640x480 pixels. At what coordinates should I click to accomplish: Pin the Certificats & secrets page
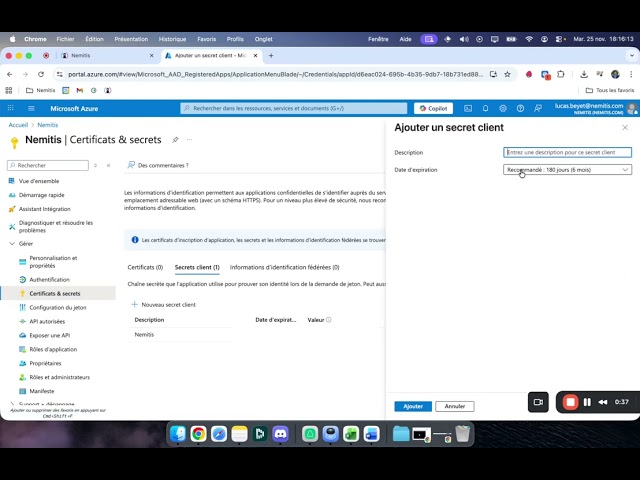pos(175,140)
